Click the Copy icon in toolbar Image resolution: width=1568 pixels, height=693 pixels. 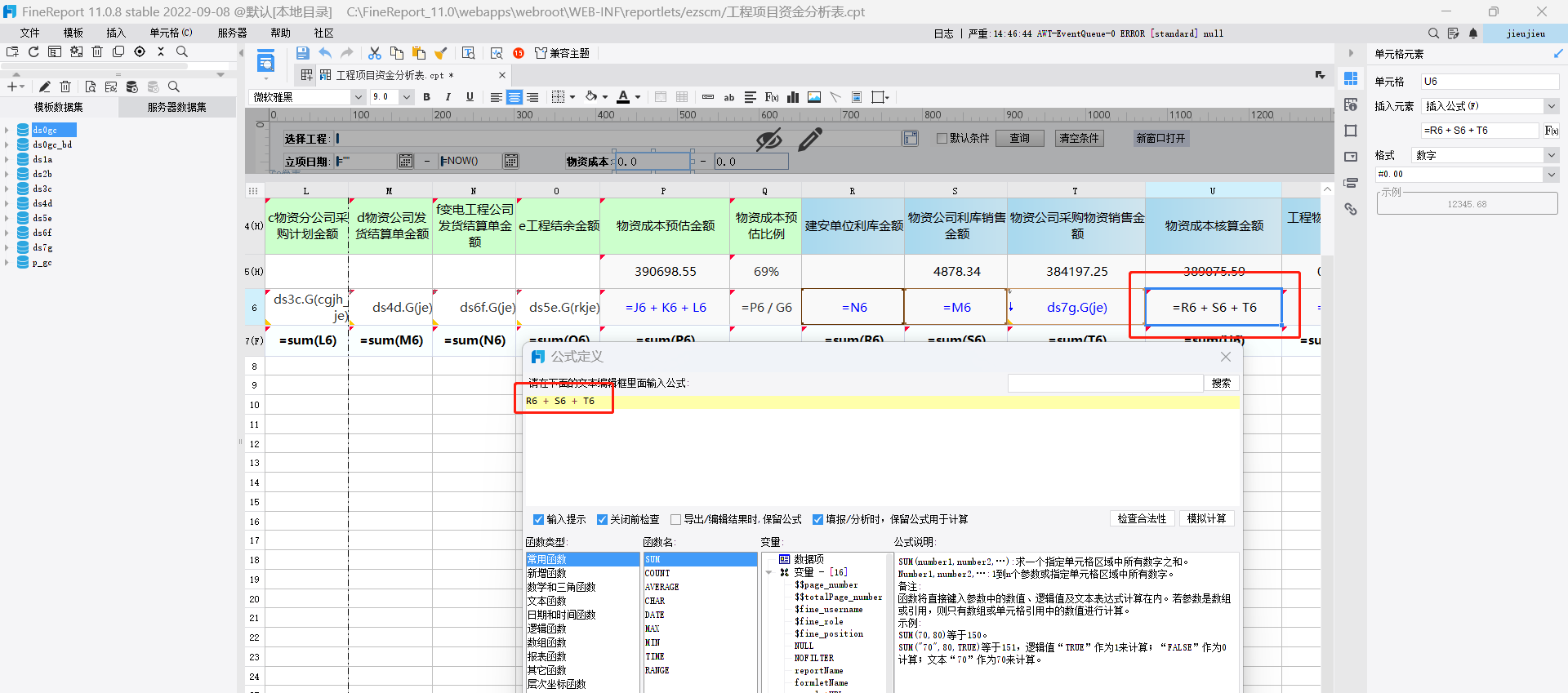397,53
